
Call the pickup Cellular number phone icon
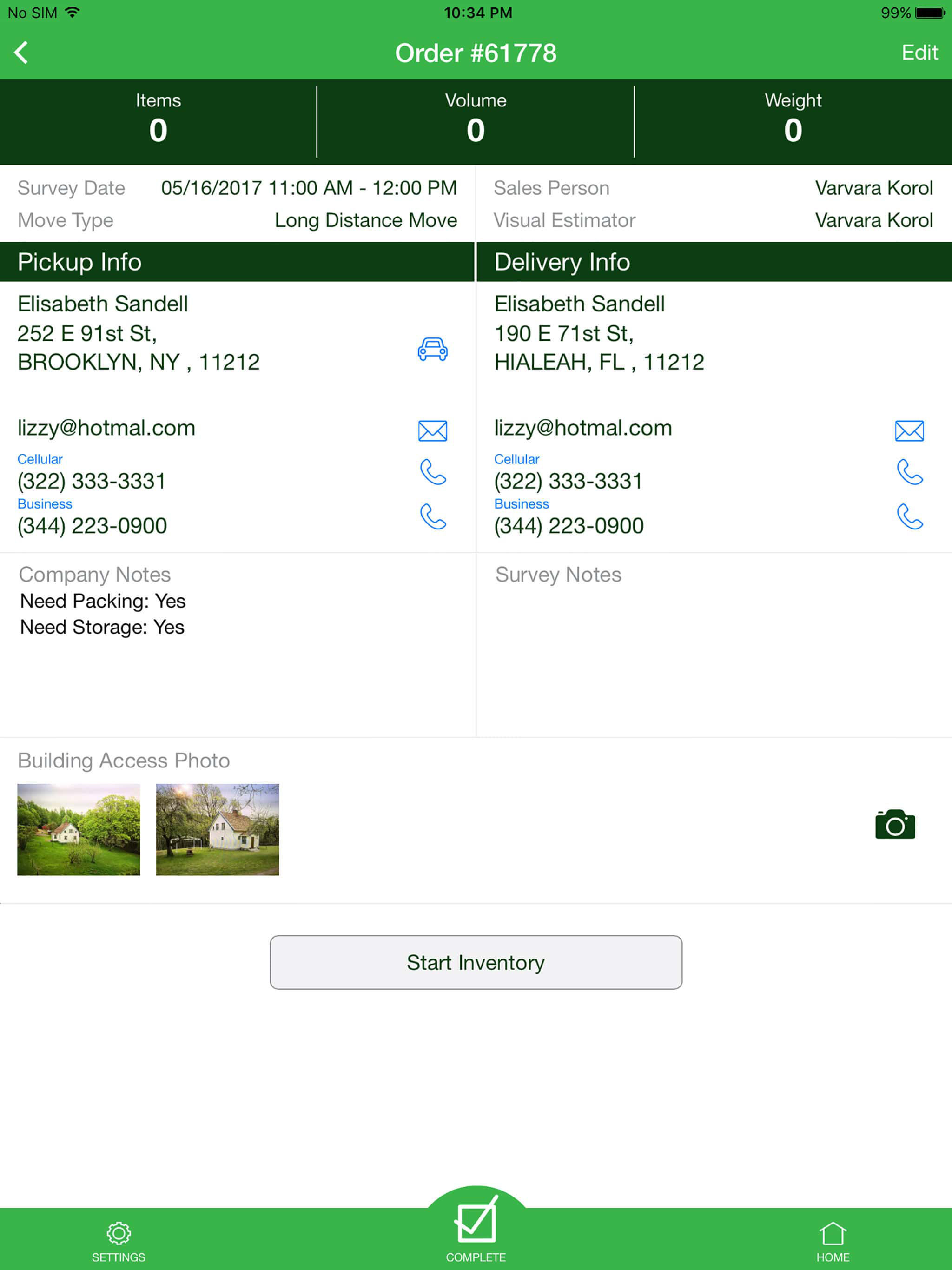point(432,472)
